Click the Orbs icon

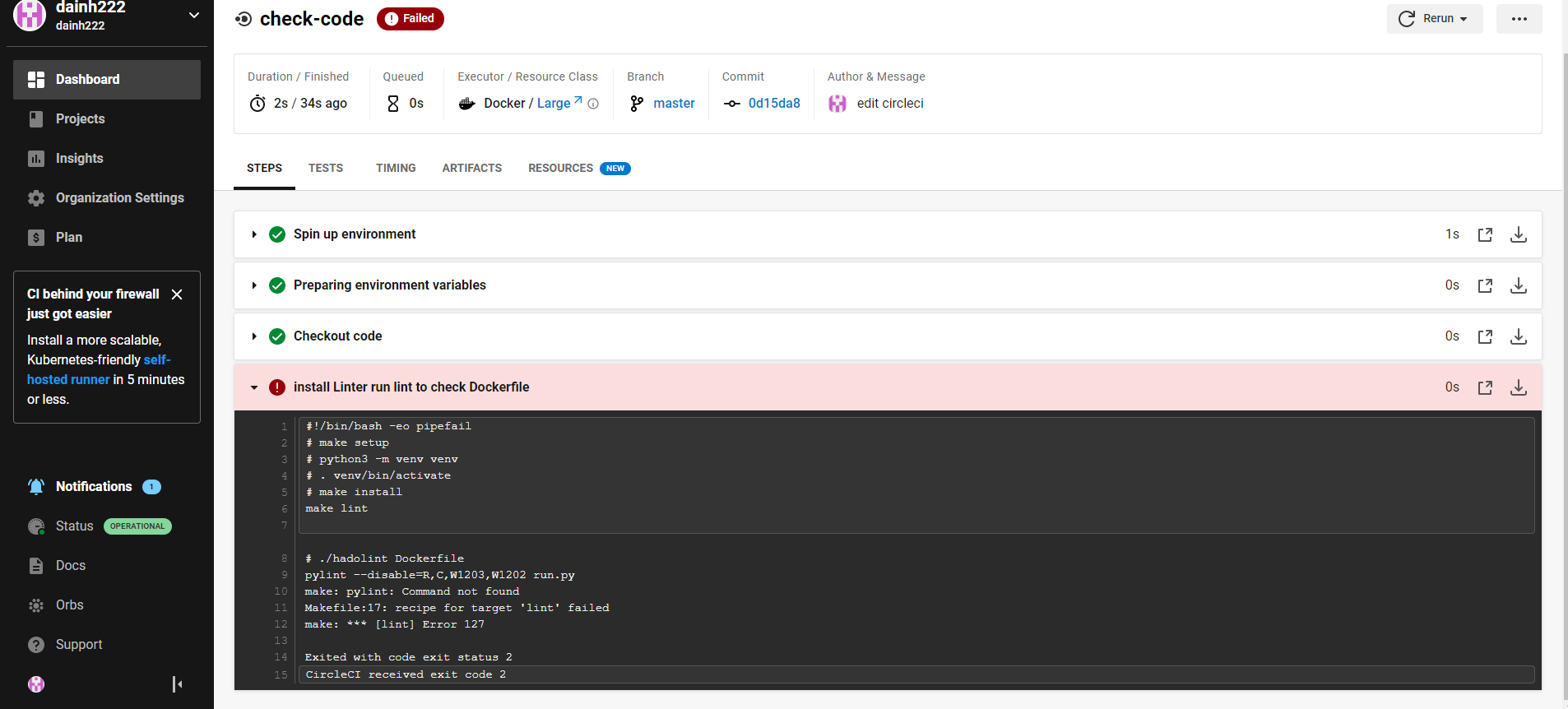[x=36, y=605]
